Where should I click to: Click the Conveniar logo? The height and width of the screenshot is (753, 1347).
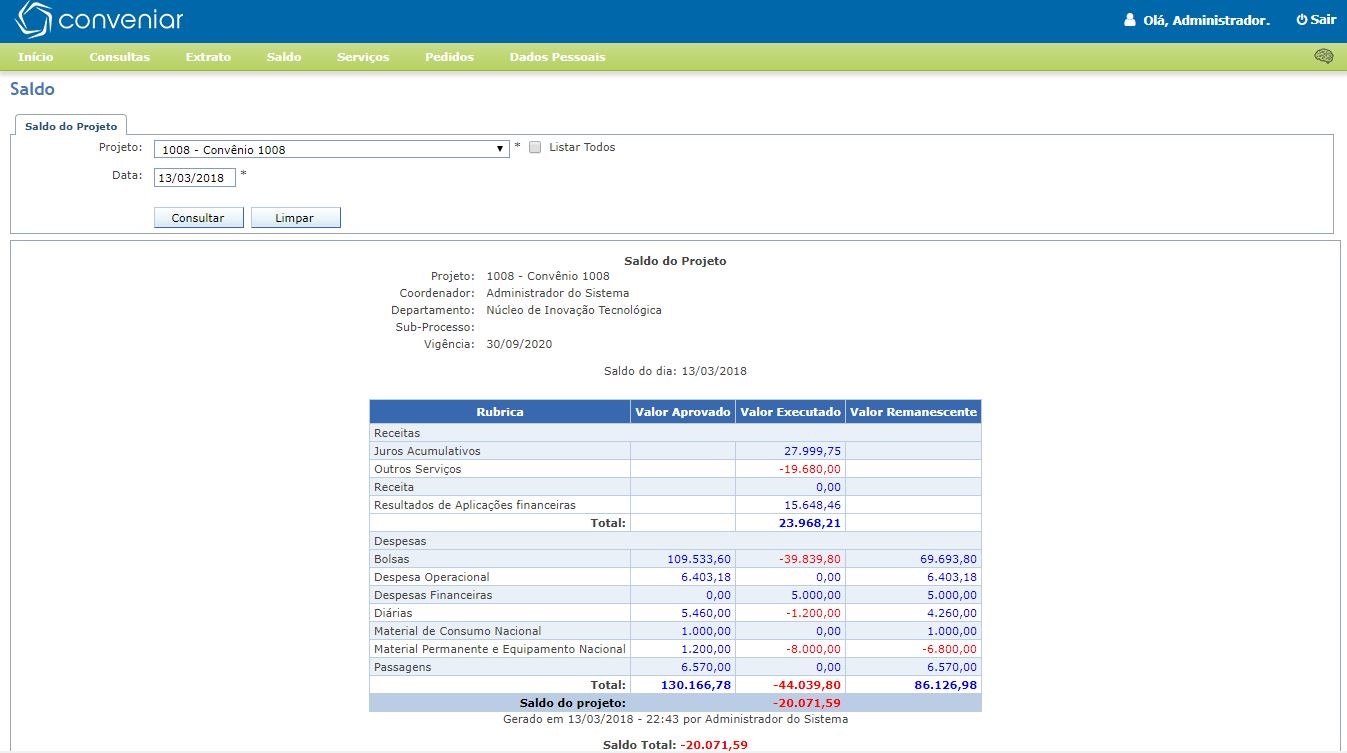[x=100, y=20]
